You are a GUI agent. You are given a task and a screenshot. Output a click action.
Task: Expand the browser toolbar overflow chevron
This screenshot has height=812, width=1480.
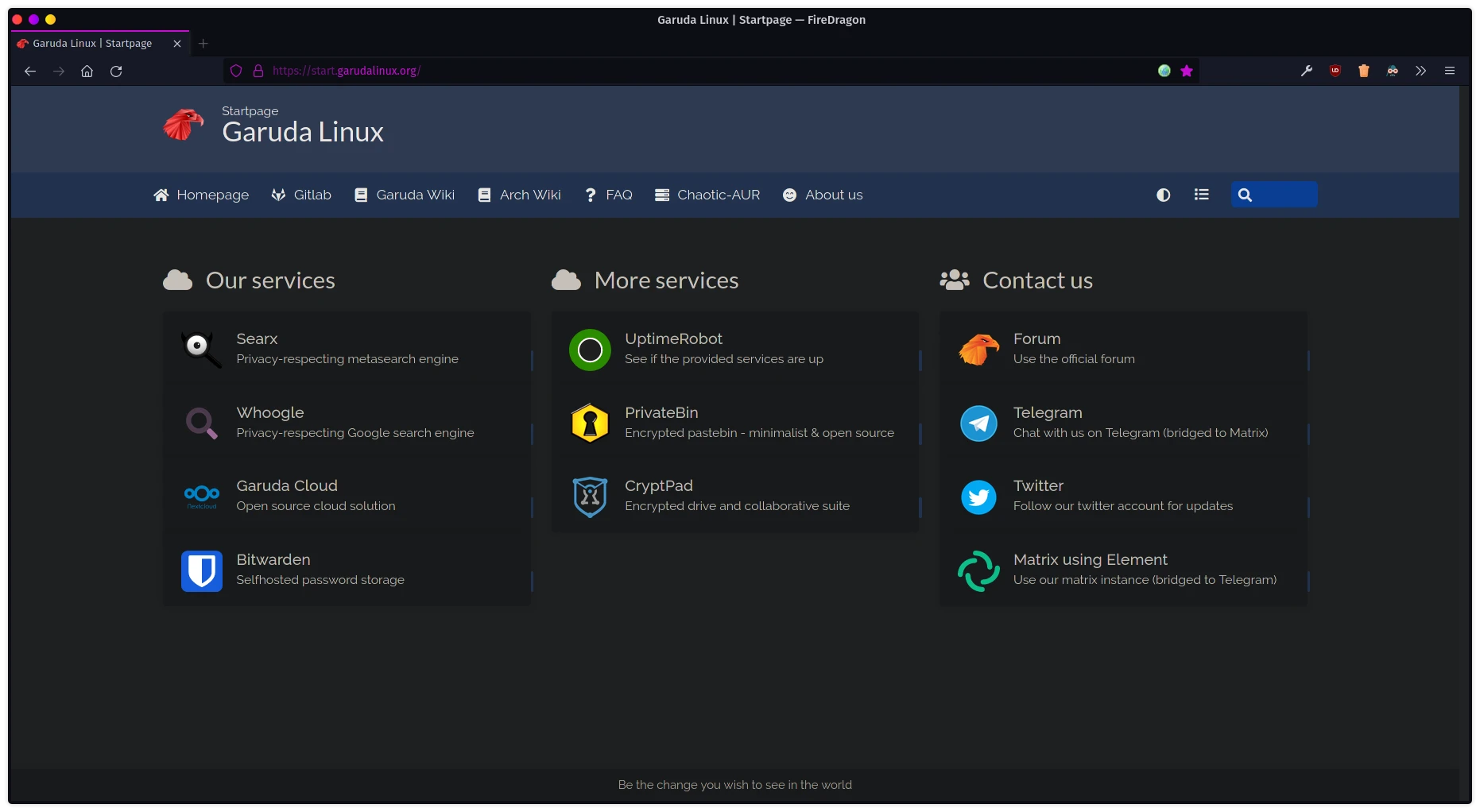click(1420, 71)
